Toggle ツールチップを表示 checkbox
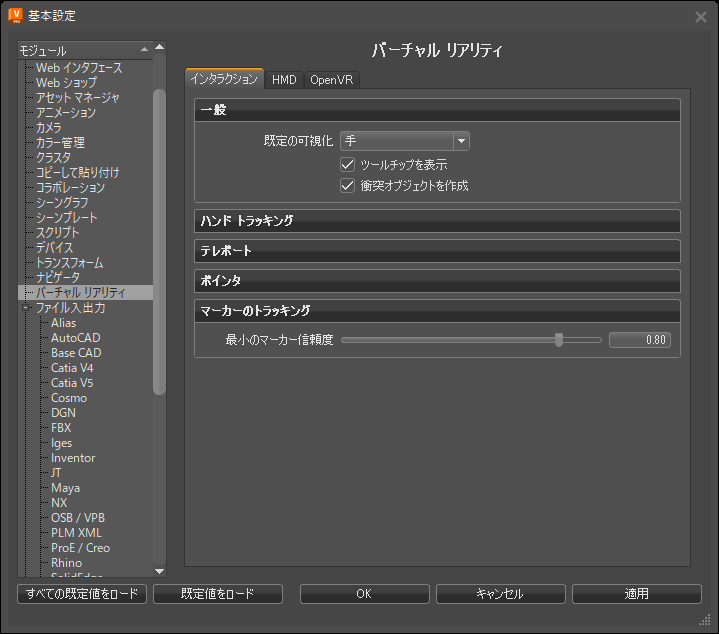Screen dimensions: 719x634 point(347,165)
